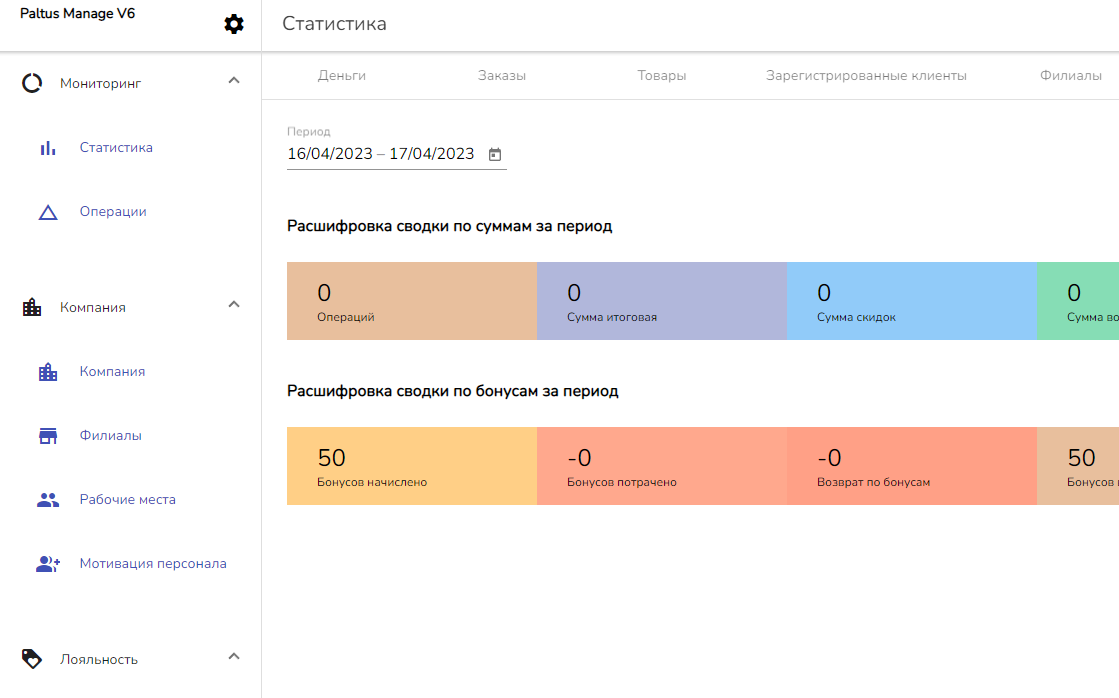Open Мотивация персонала in the sidebar
Image resolution: width=1119 pixels, height=698 pixels.
tap(153, 564)
